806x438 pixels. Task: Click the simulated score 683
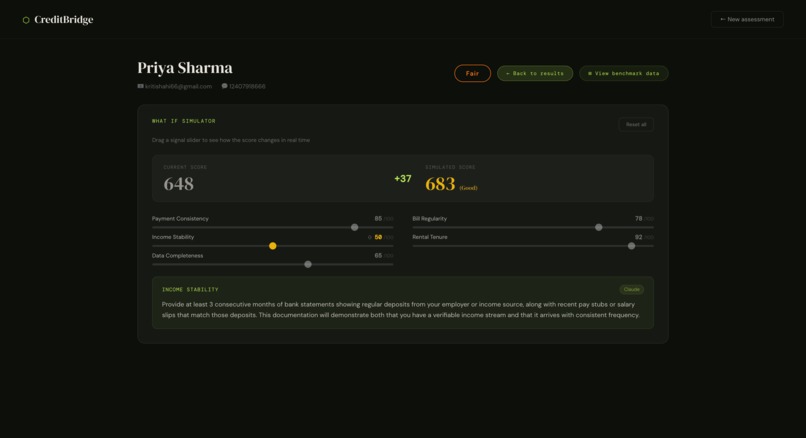pyautogui.click(x=440, y=184)
